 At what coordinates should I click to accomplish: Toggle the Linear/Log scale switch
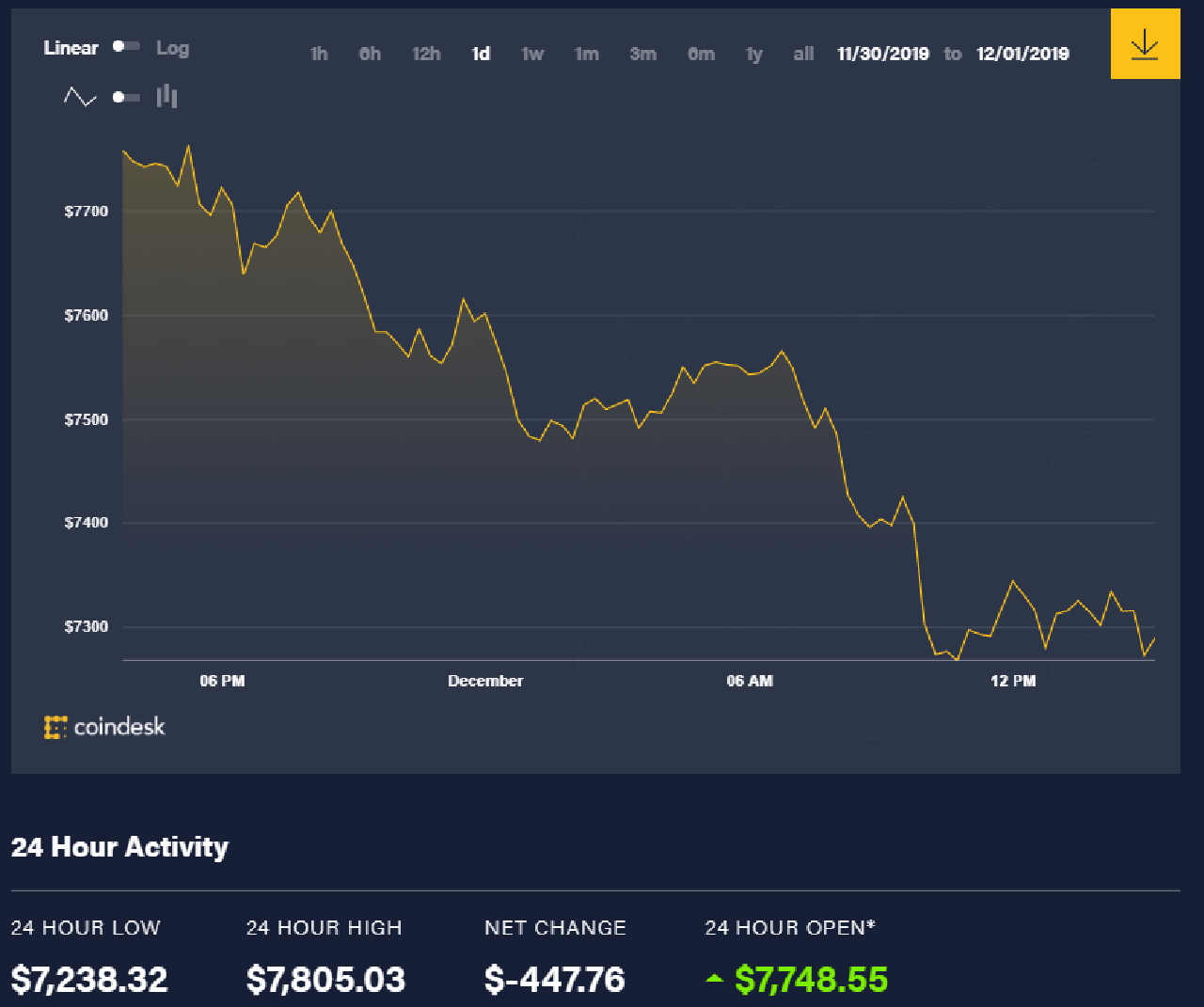(x=127, y=46)
